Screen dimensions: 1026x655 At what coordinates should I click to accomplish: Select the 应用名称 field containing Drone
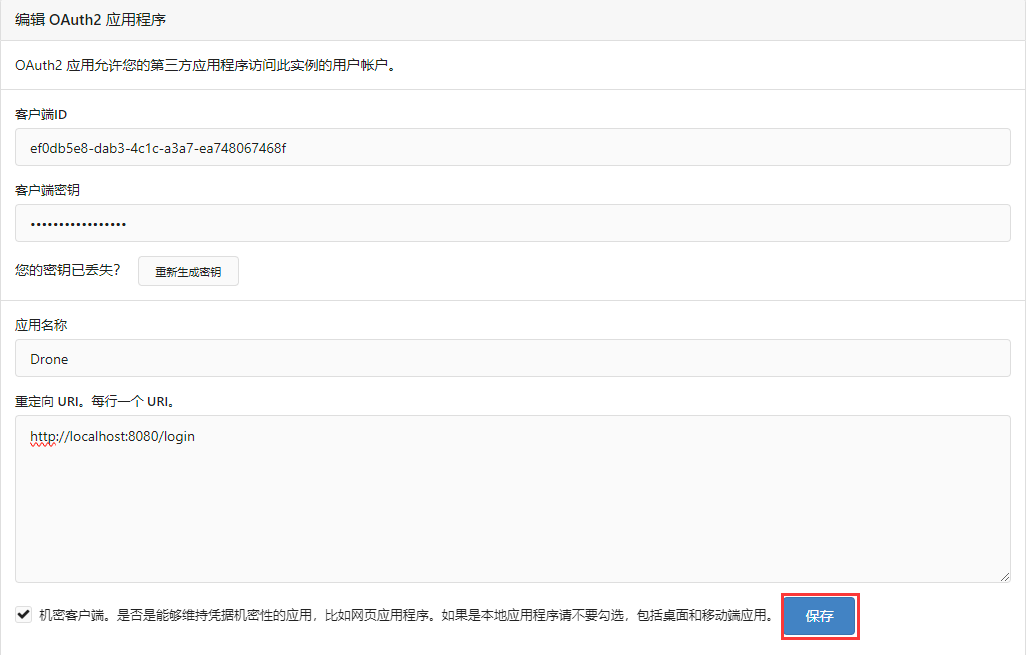(512, 359)
